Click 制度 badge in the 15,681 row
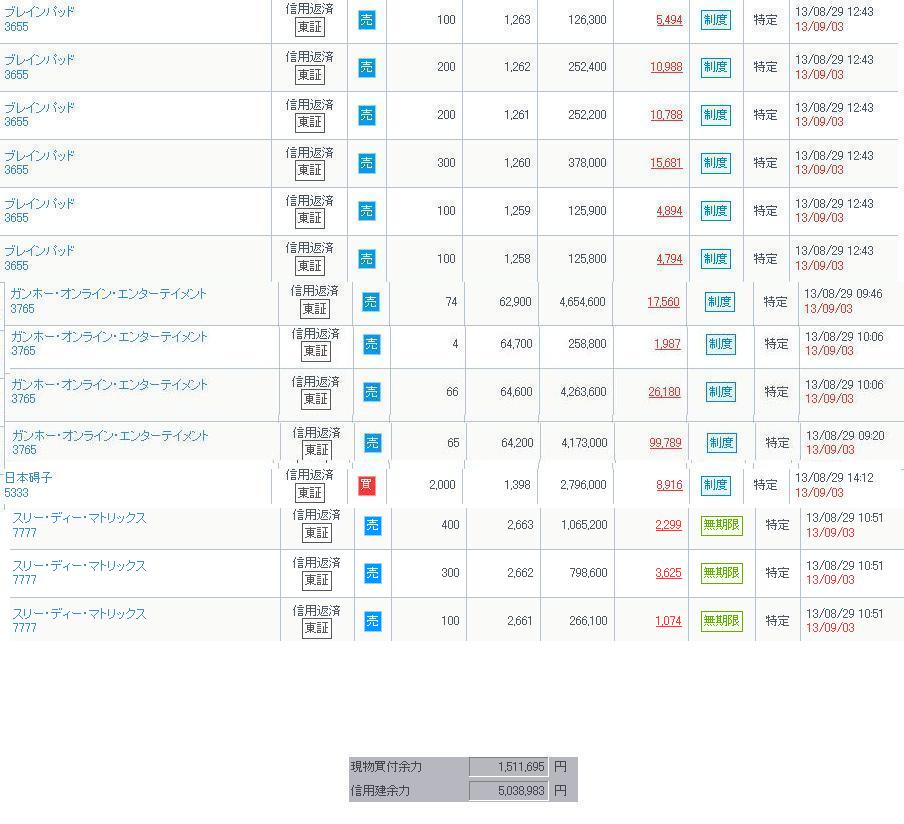Image resolution: width=904 pixels, height=824 pixels. (x=715, y=163)
